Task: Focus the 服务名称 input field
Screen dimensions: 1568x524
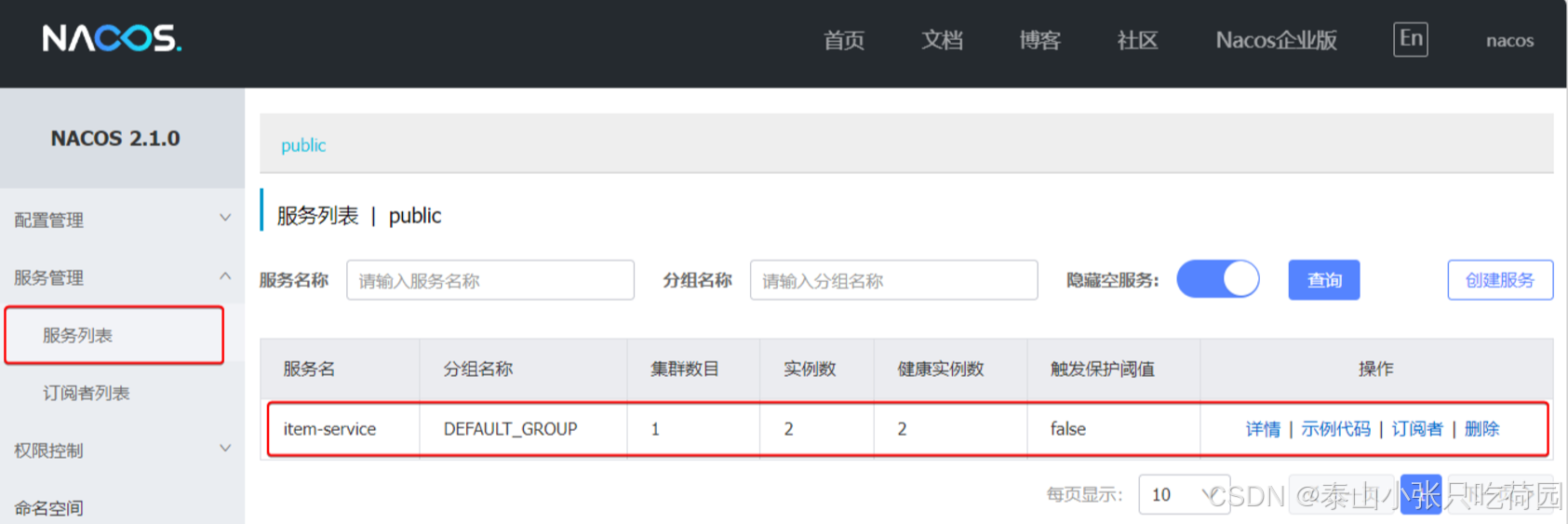Action: 490,280
